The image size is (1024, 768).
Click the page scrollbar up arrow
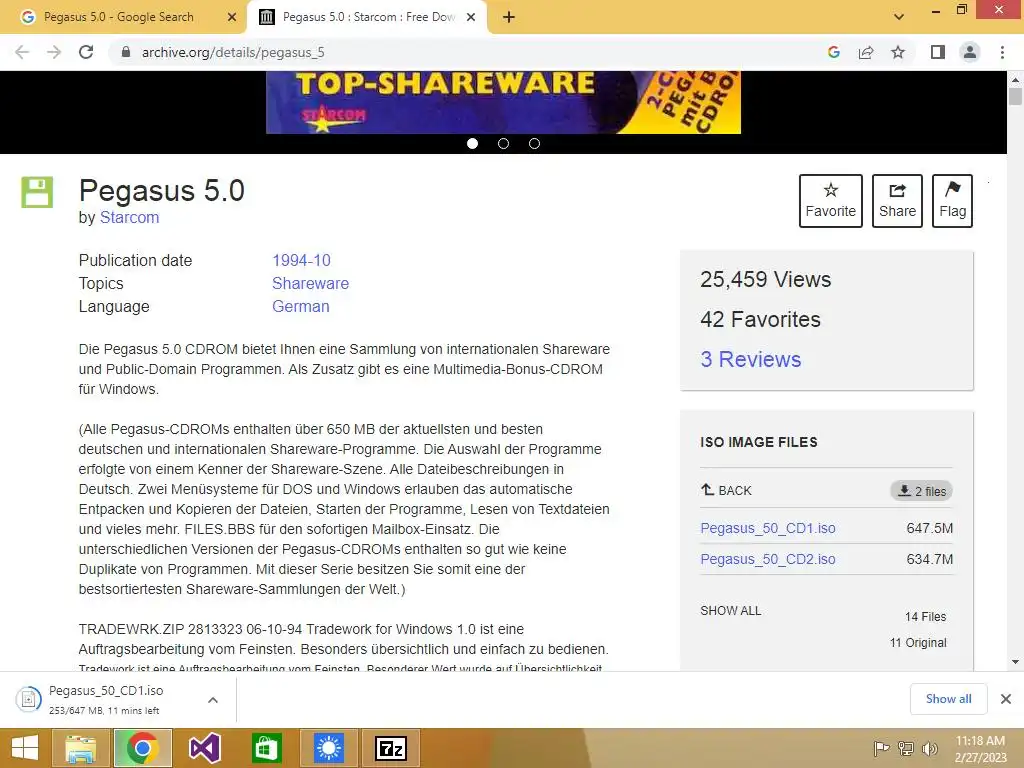pos(1016,78)
